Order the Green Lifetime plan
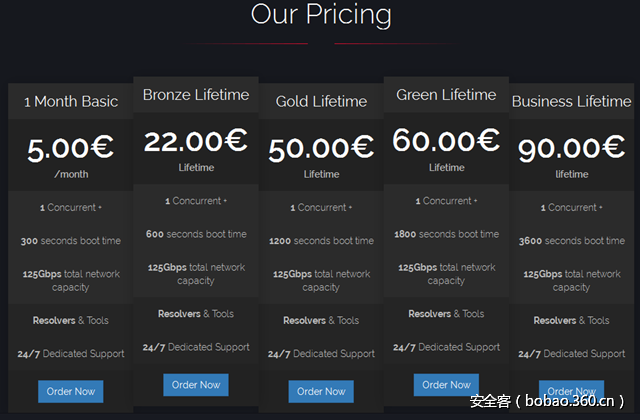 pyautogui.click(x=446, y=384)
